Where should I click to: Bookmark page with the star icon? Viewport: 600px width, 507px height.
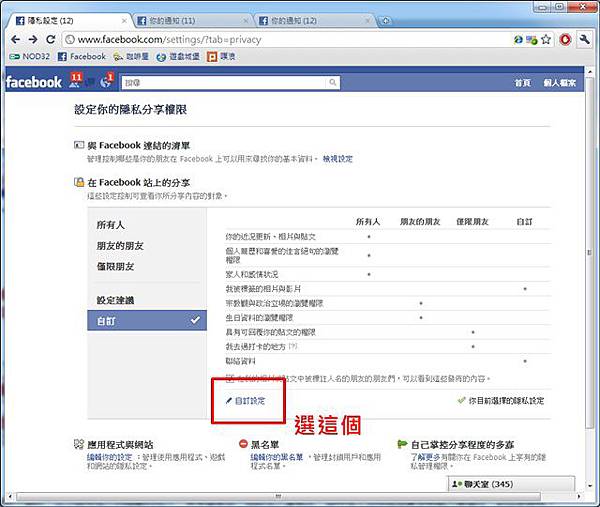pyautogui.click(x=546, y=39)
